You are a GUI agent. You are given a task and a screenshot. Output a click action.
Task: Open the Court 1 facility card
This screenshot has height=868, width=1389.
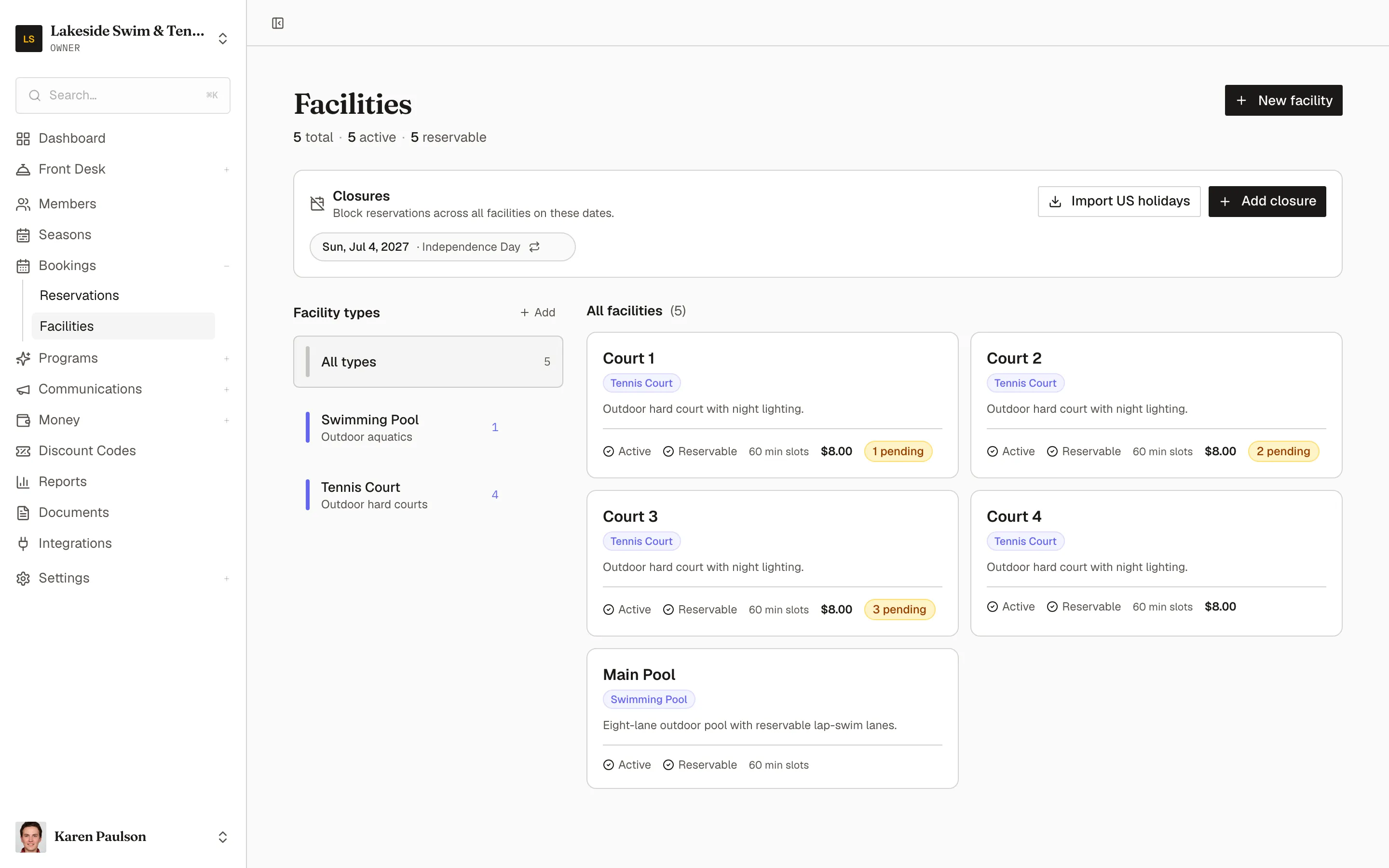coord(772,405)
